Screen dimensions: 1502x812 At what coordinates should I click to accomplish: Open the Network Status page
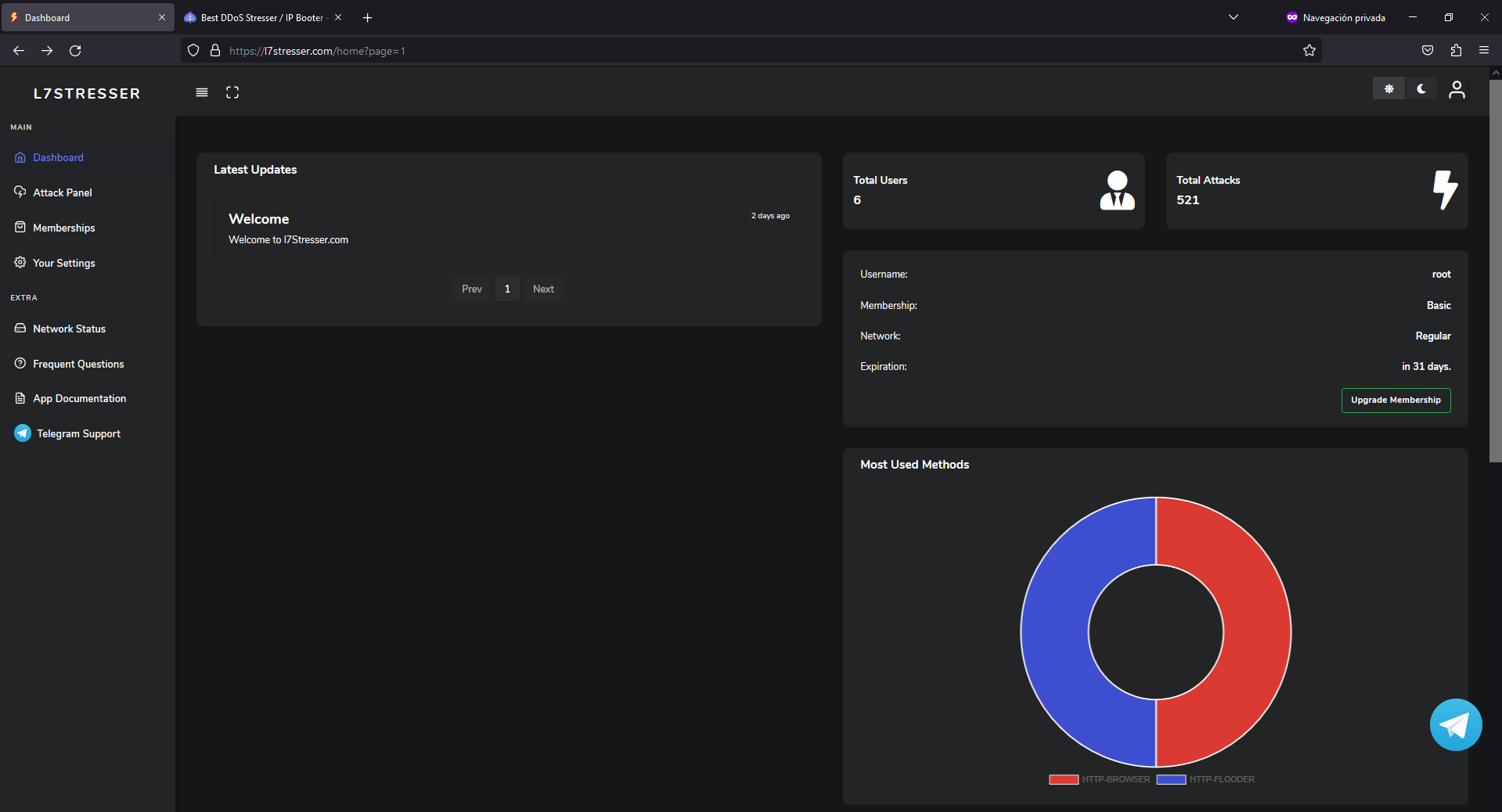69,329
